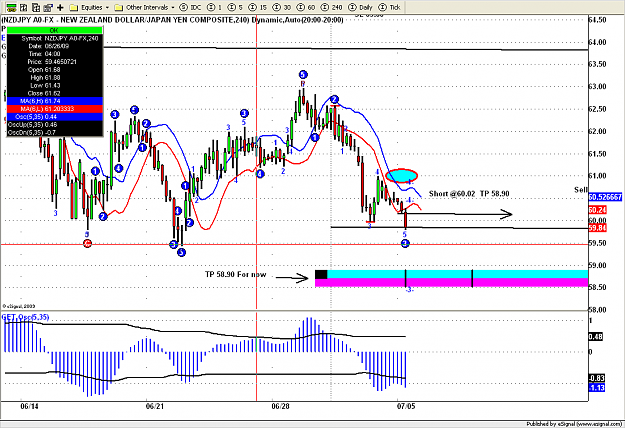Screen dimensions: 625x428
Task: Click the High 61.88 row
Action: (55, 78)
